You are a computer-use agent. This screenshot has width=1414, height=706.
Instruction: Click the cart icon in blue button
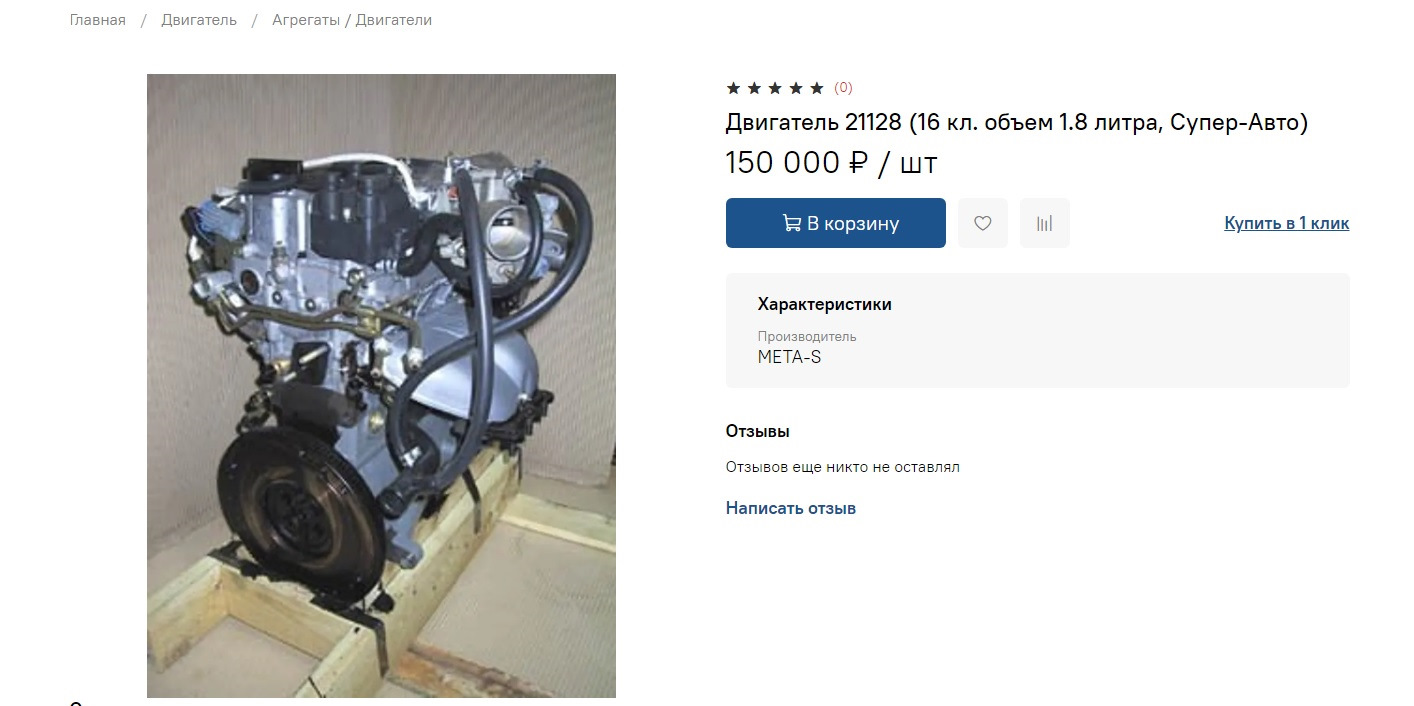791,223
